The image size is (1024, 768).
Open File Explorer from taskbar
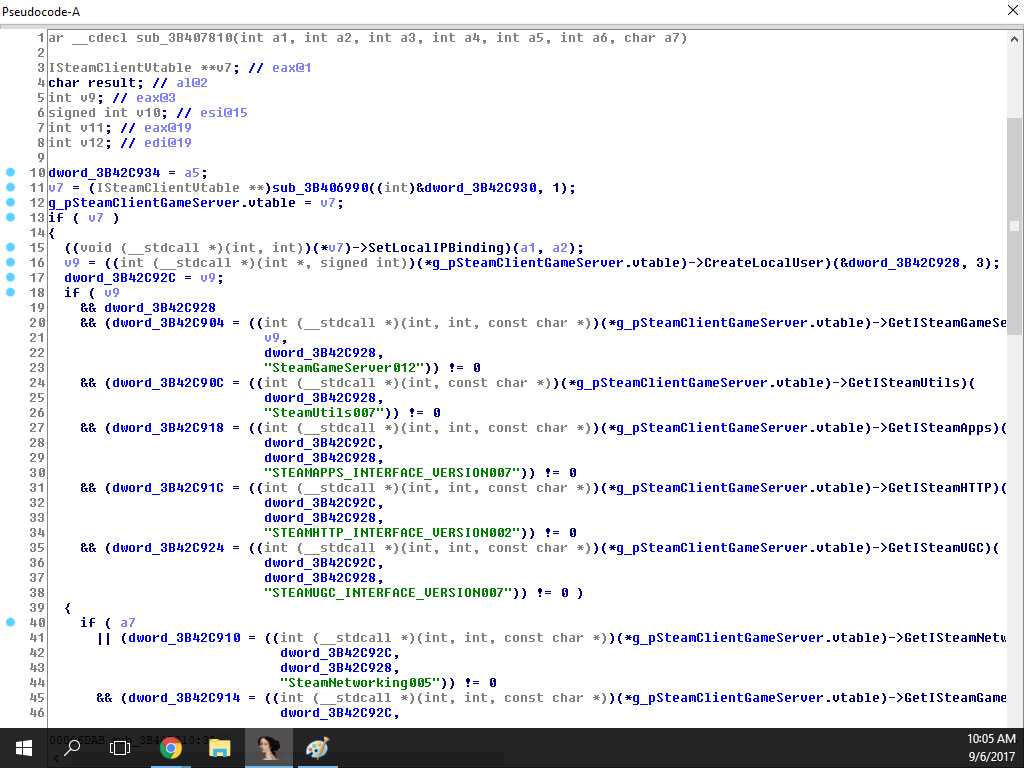pyautogui.click(x=219, y=748)
